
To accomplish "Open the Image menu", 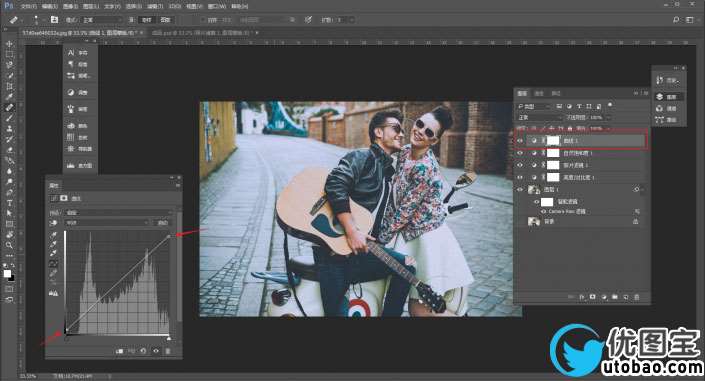I will (x=71, y=6).
